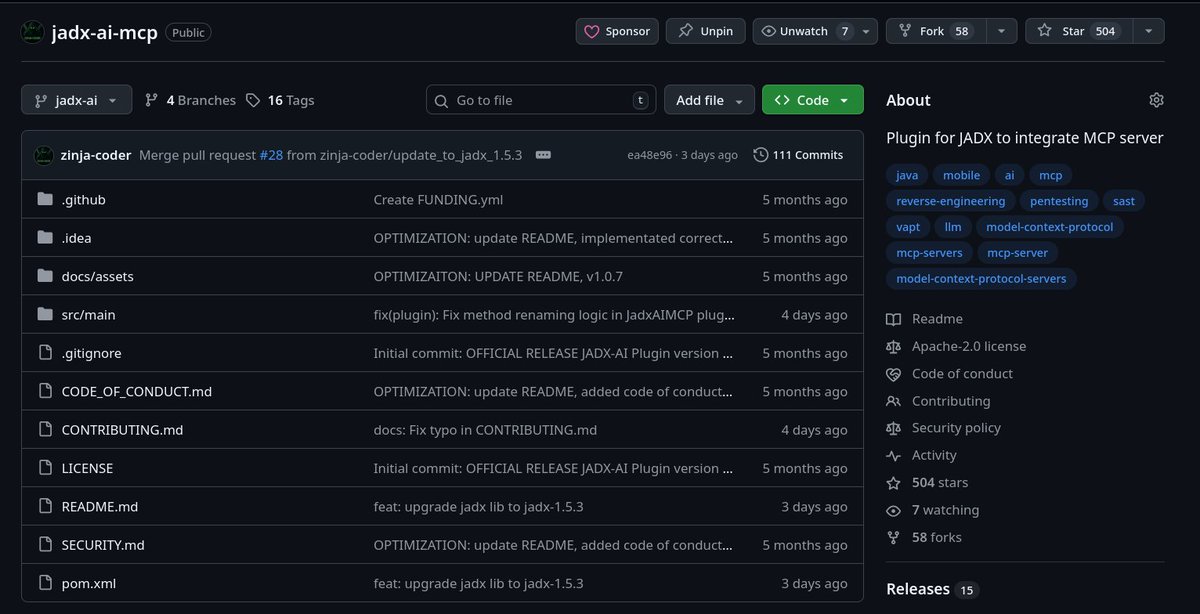View the 504 stars link
Viewport: 1200px width, 614px height.
point(927,482)
